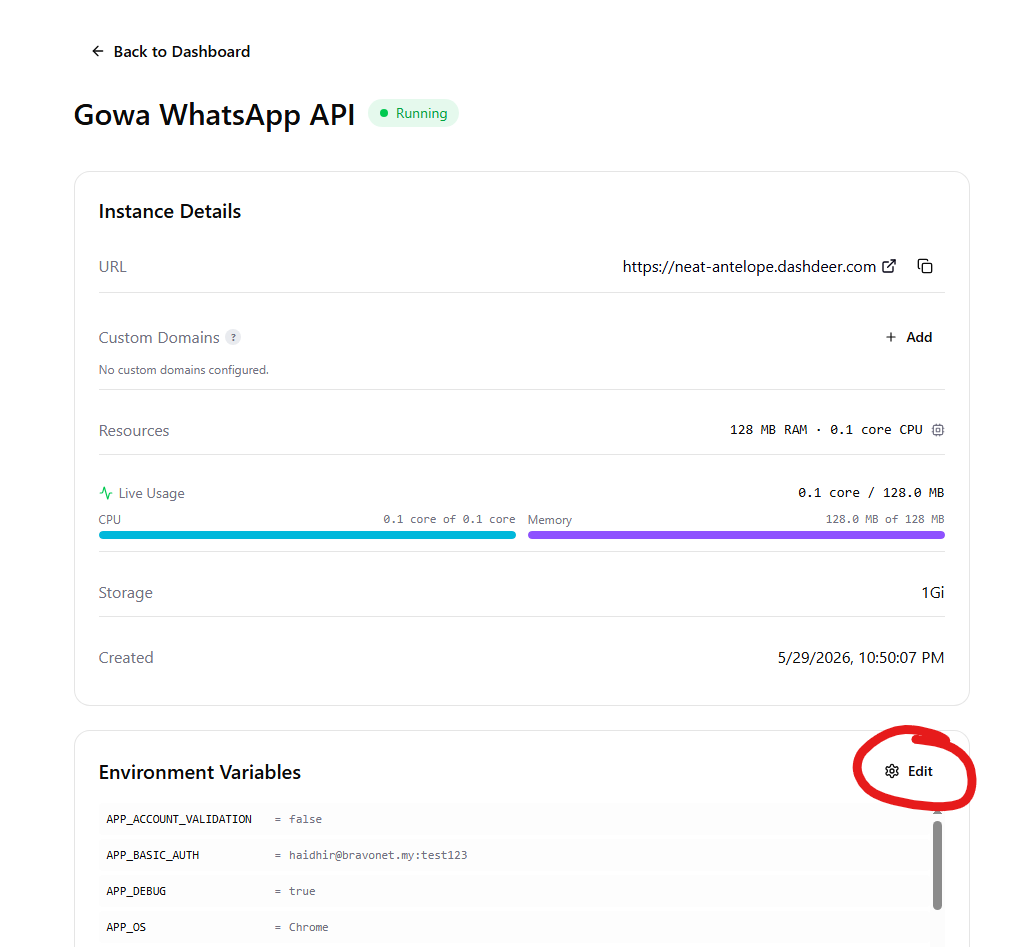Click the true value of APP_DEBUG
The image size is (1012, 947).
302,891
